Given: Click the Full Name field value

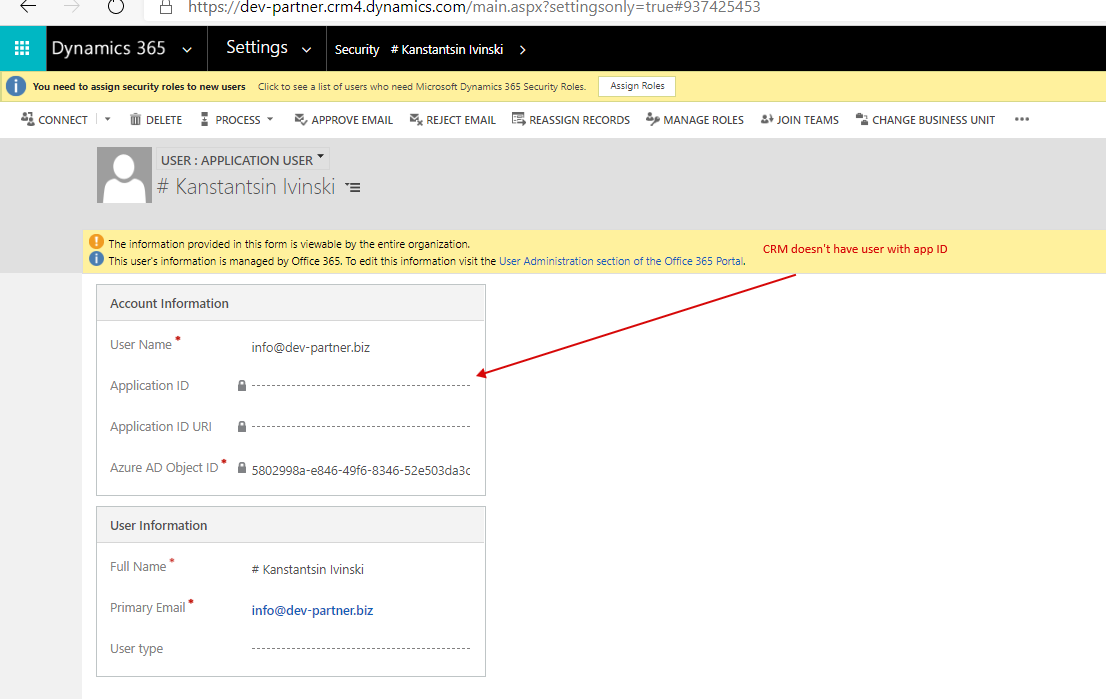Looking at the screenshot, I should [x=308, y=569].
